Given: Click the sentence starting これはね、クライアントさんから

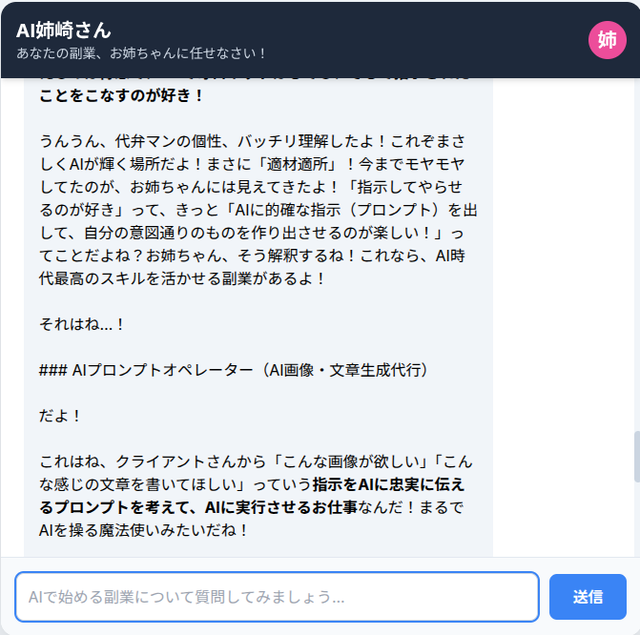Looking at the screenshot, I should (256, 496).
